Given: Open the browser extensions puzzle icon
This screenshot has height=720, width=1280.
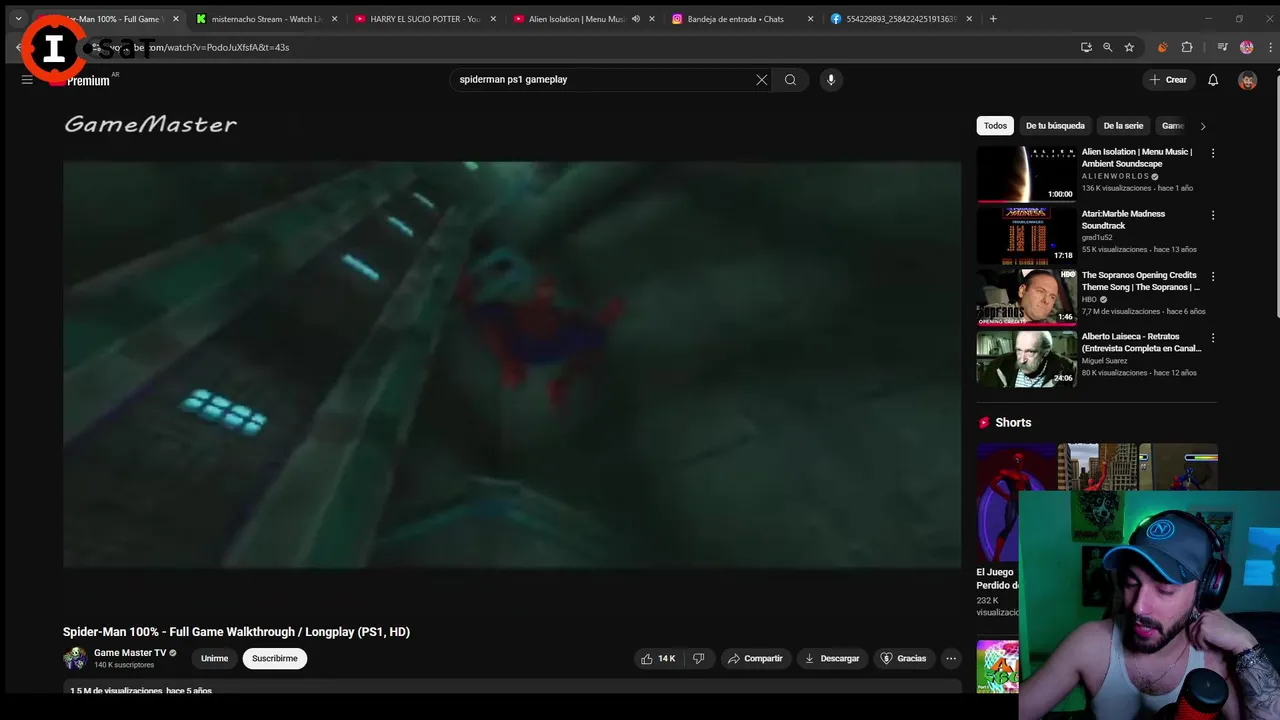Looking at the screenshot, I should (1187, 47).
